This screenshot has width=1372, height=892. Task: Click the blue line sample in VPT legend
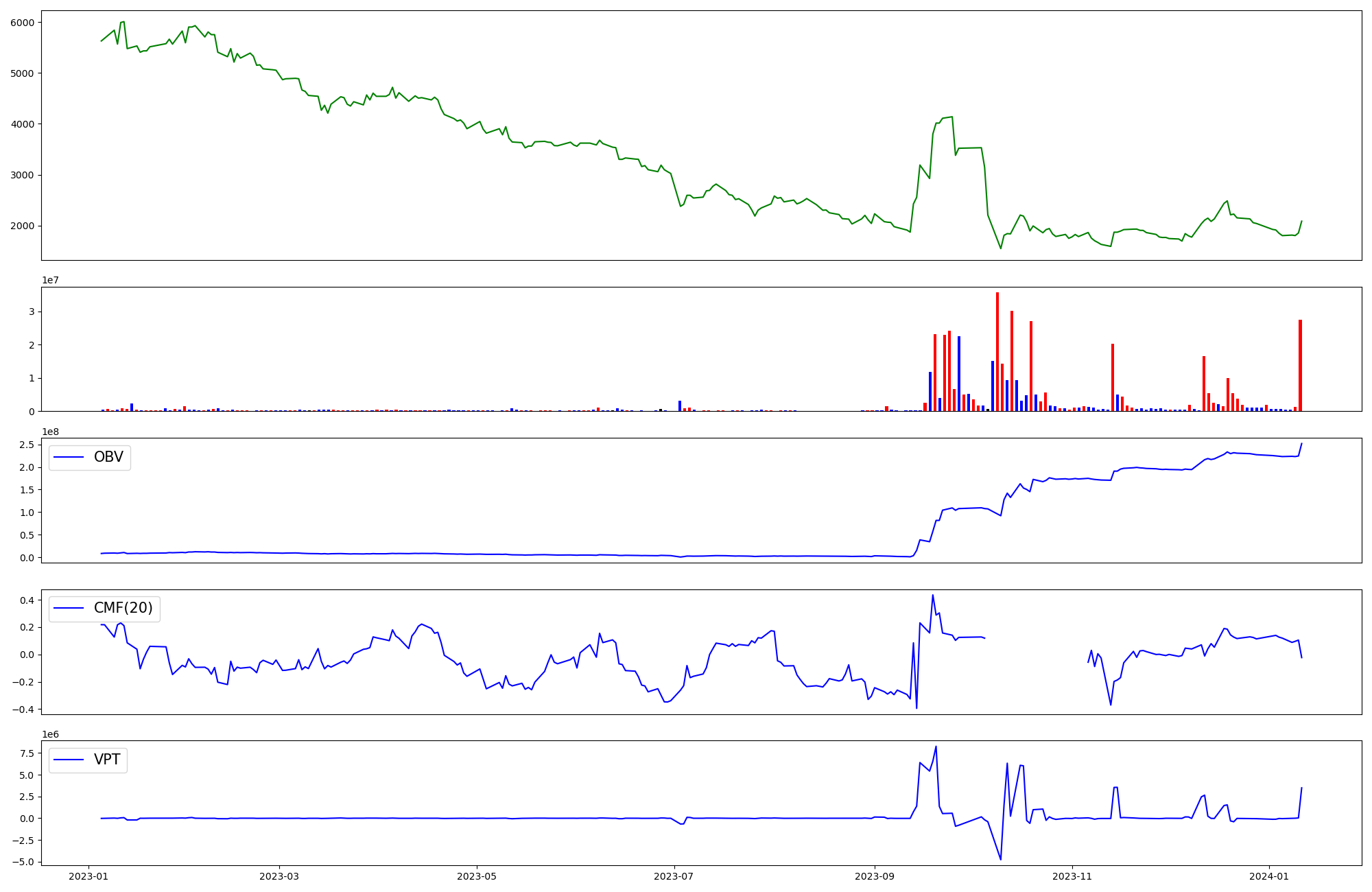(x=69, y=760)
